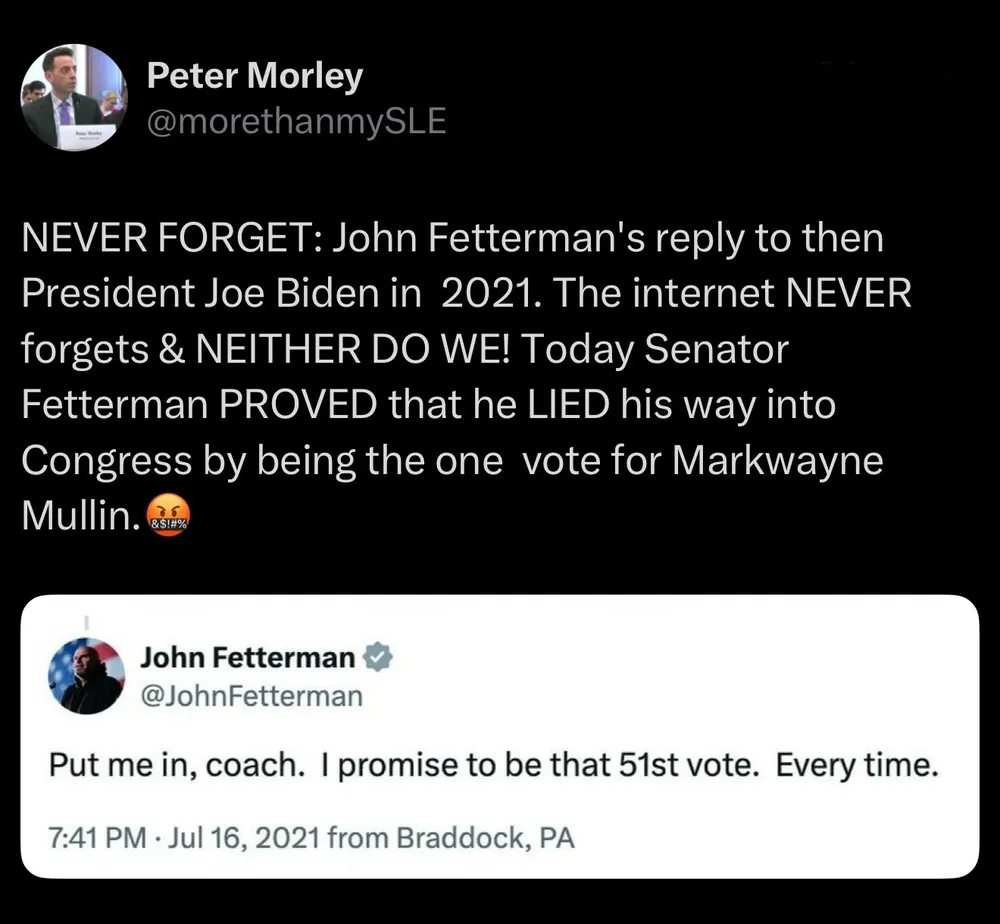Click Peter Morley's profile picture

(74, 97)
